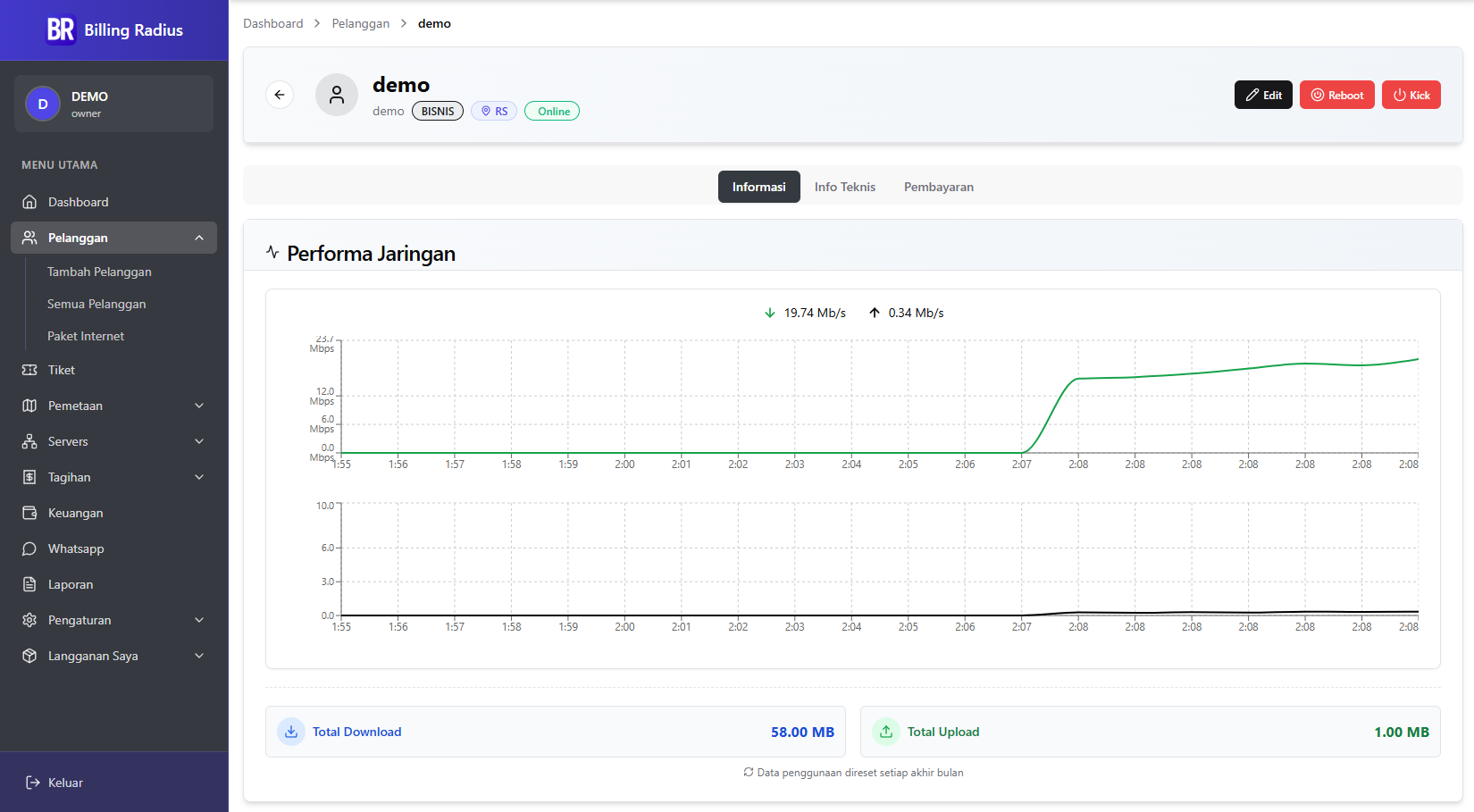Image resolution: width=1474 pixels, height=812 pixels.
Task: Click the Online status badge
Action: (552, 111)
